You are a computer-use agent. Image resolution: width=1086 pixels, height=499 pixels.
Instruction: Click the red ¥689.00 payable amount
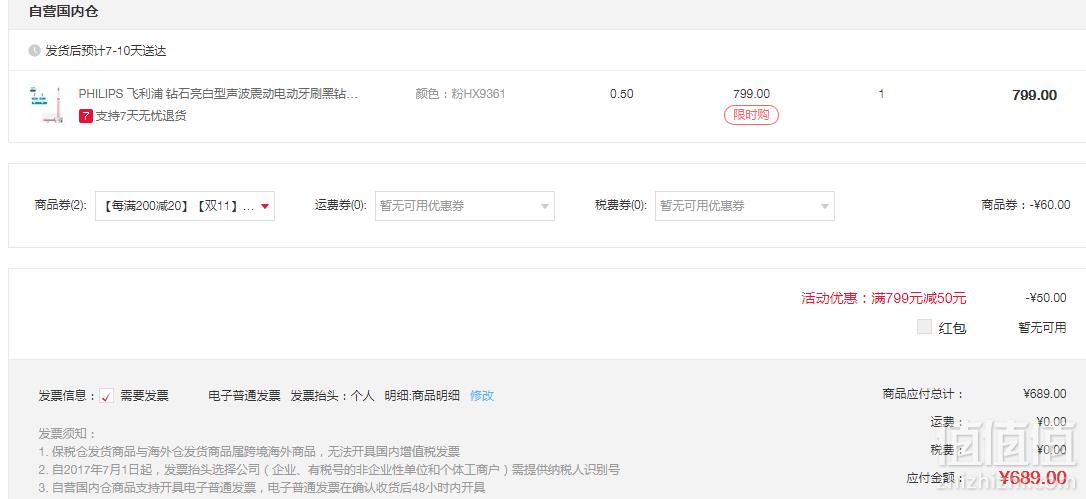(x=1033, y=477)
